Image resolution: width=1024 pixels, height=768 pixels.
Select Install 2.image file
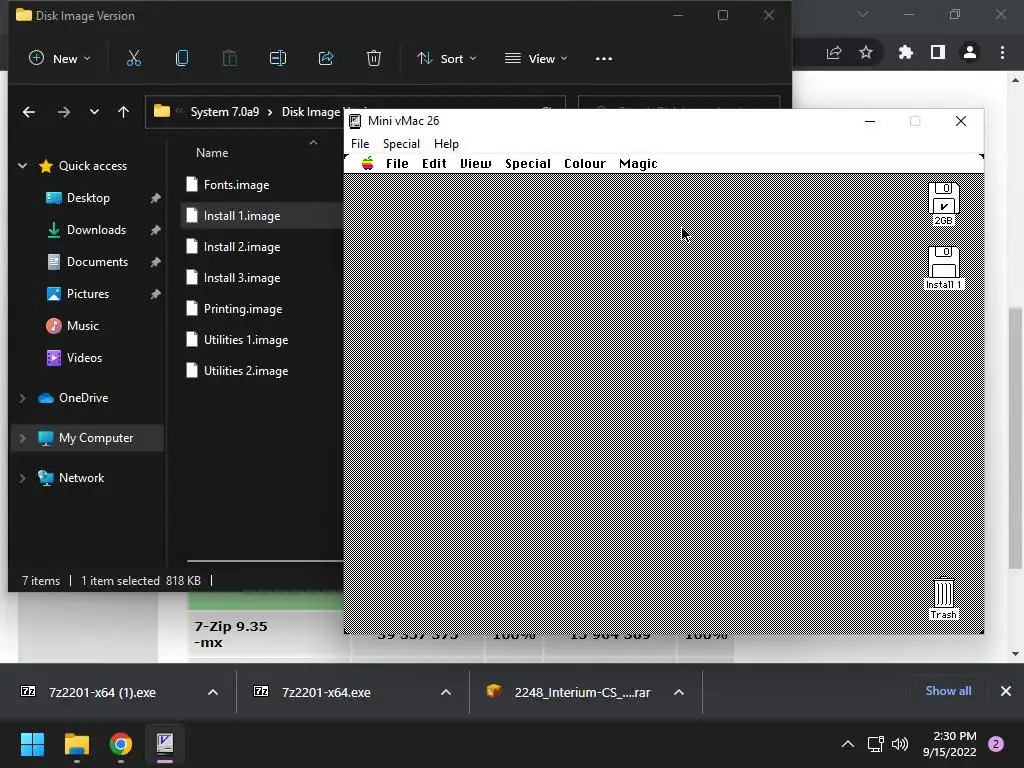tap(242, 247)
